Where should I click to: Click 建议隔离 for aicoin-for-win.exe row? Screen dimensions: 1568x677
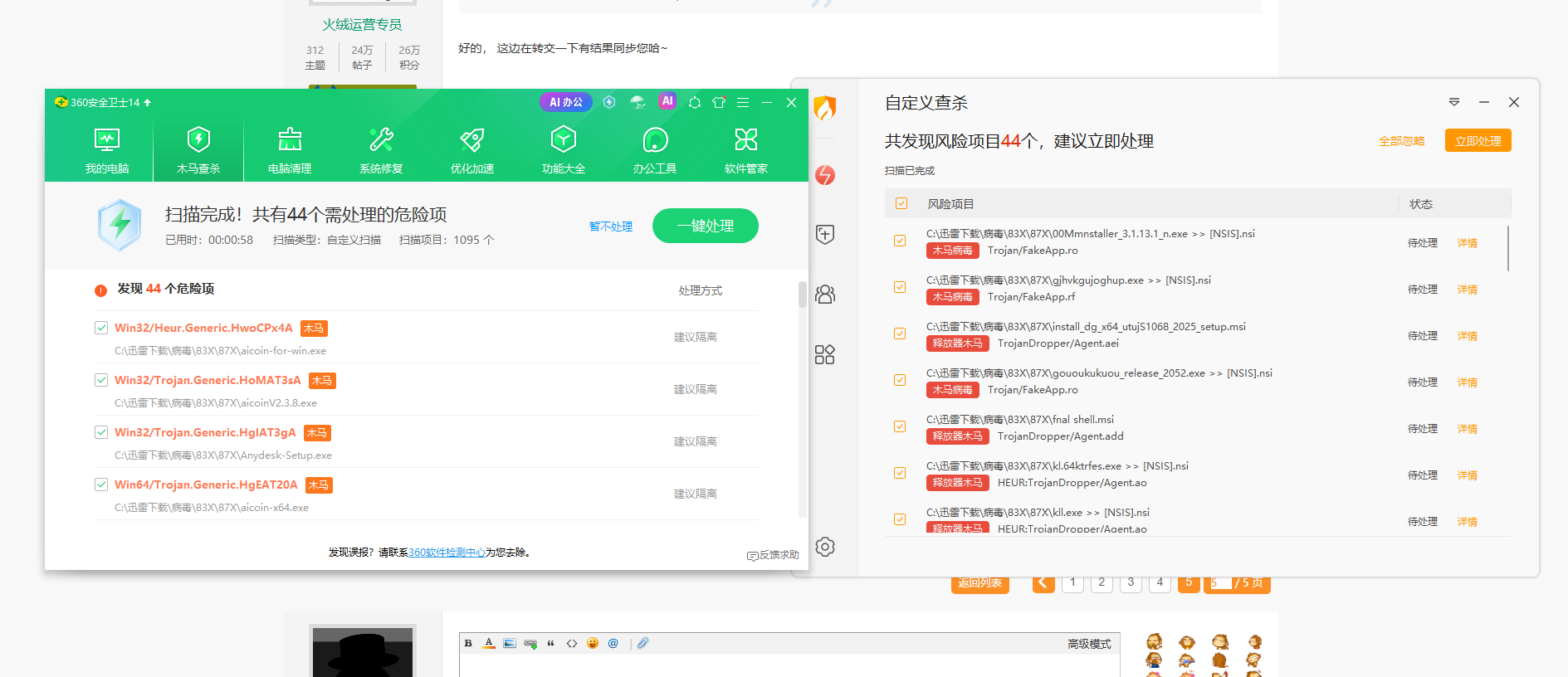tap(696, 337)
